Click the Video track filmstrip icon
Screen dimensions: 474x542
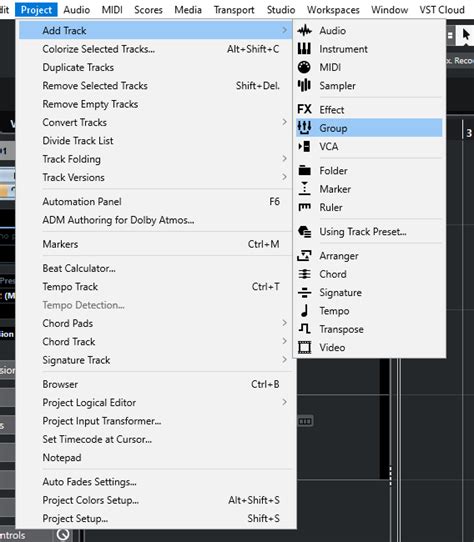click(x=304, y=347)
